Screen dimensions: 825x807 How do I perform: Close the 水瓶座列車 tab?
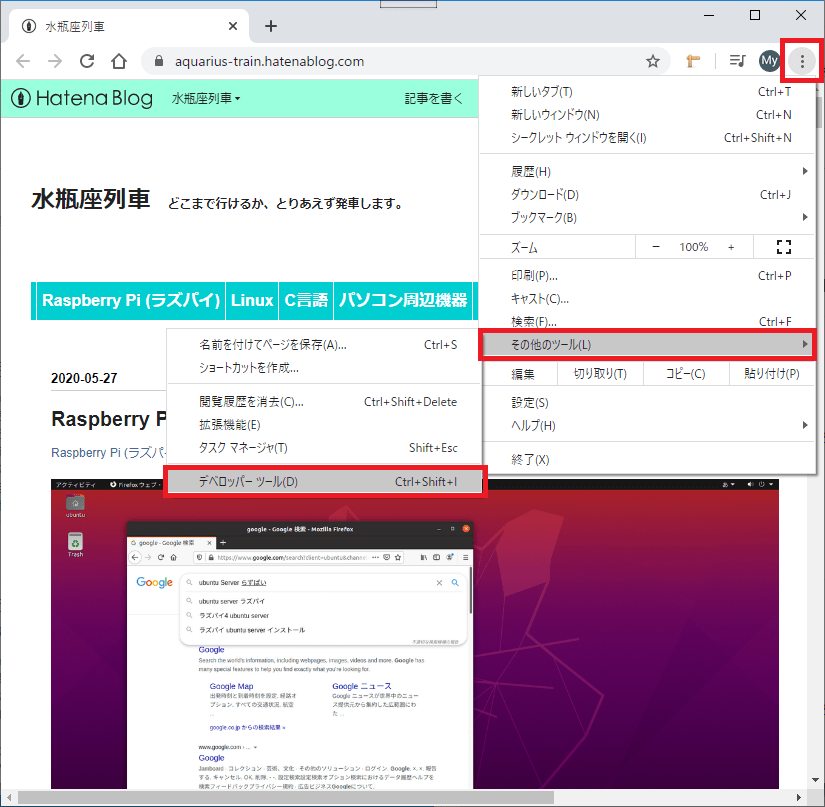(x=233, y=26)
